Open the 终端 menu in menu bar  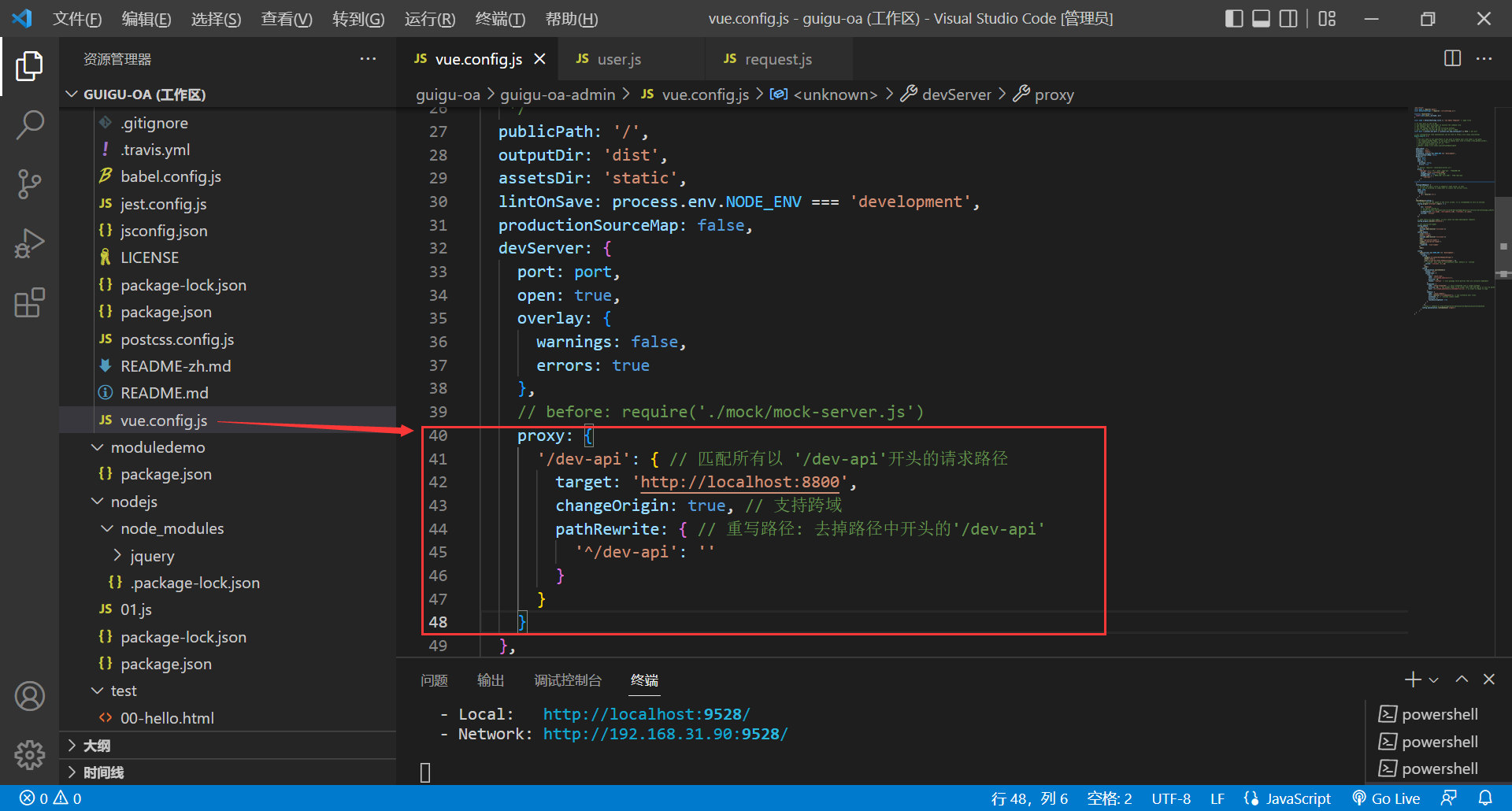pos(499,19)
